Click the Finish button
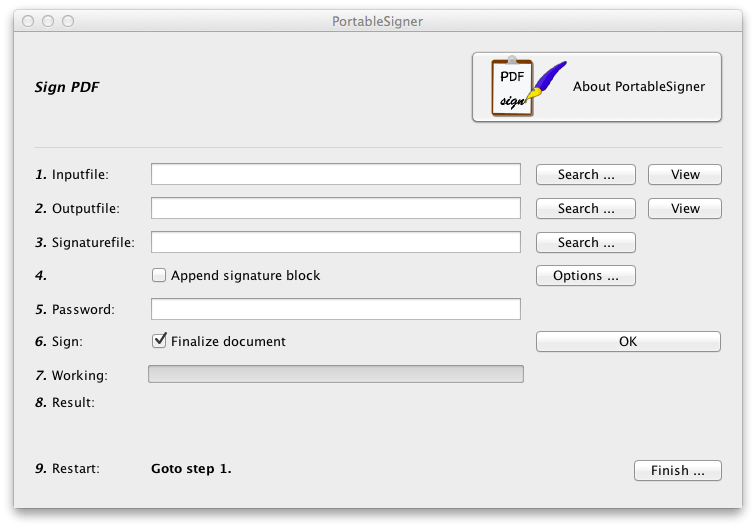 tap(678, 471)
